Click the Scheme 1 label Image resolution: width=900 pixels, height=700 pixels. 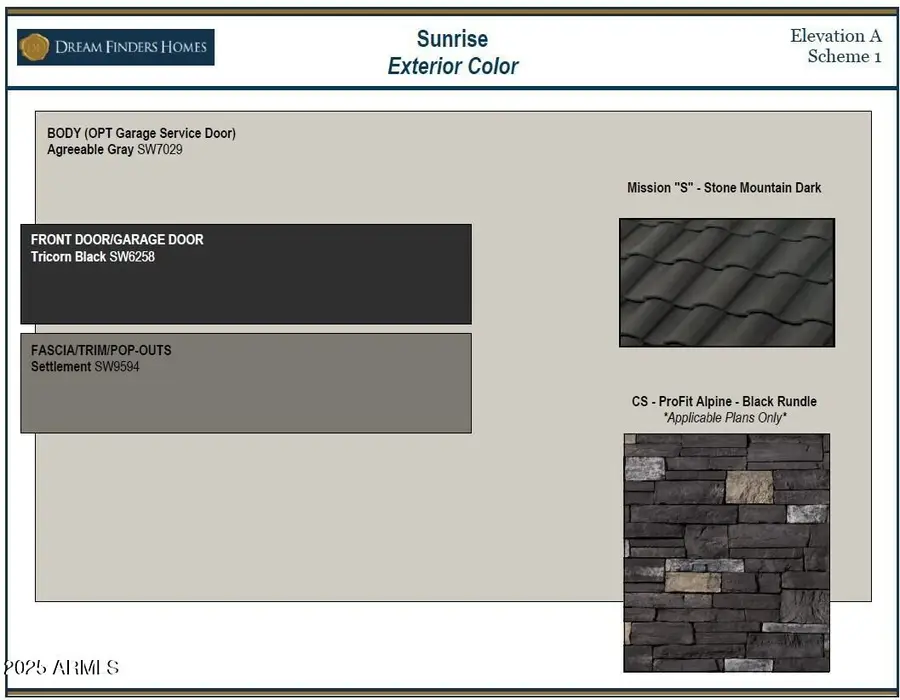[x=844, y=56]
